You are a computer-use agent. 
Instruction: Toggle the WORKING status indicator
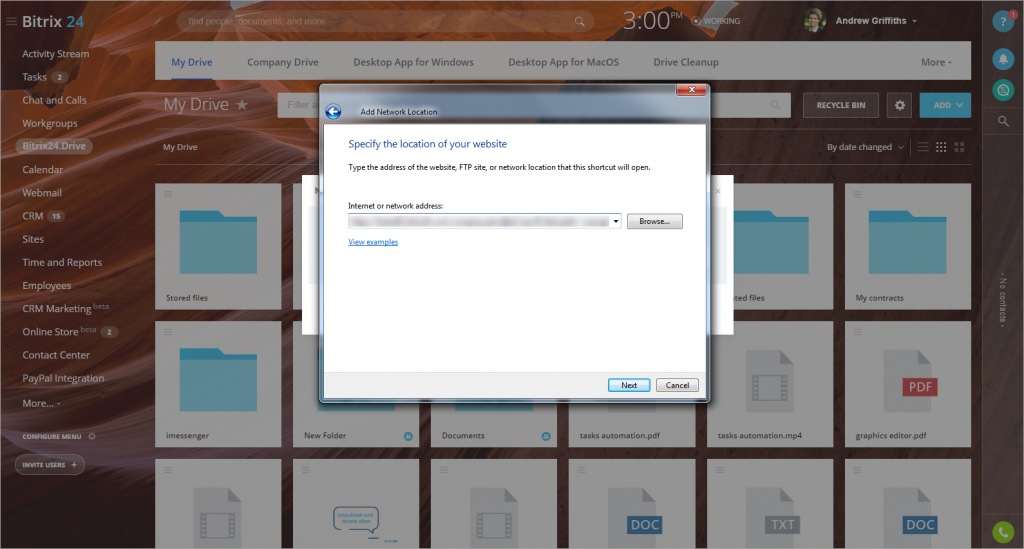(x=716, y=21)
